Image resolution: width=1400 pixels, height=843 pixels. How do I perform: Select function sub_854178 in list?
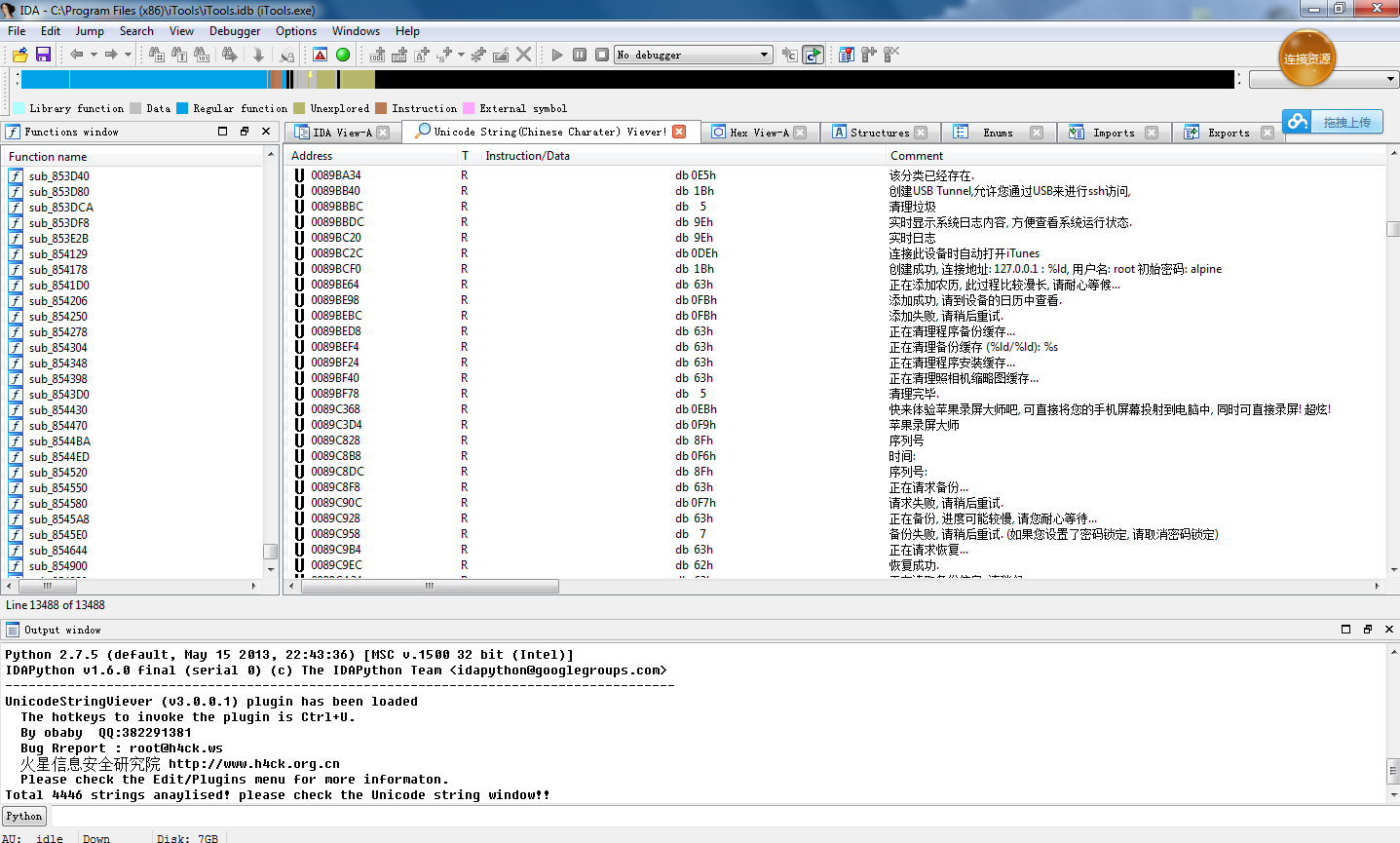[136, 270]
